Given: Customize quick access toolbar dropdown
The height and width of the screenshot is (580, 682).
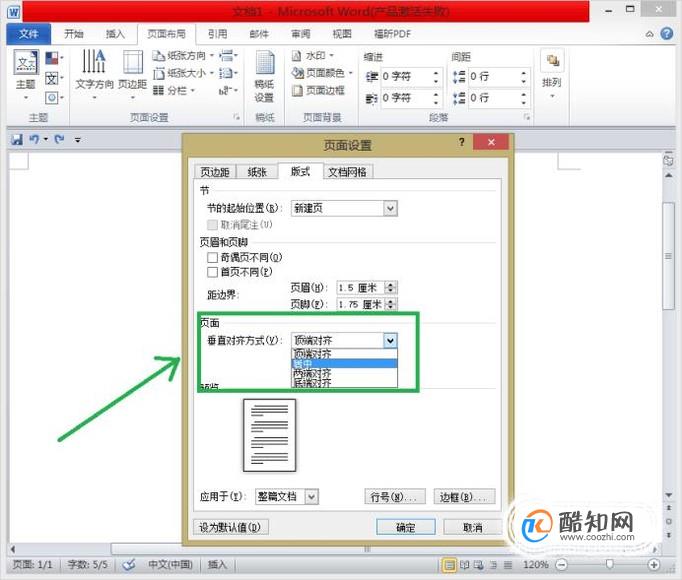Looking at the screenshot, I should pos(77,140).
